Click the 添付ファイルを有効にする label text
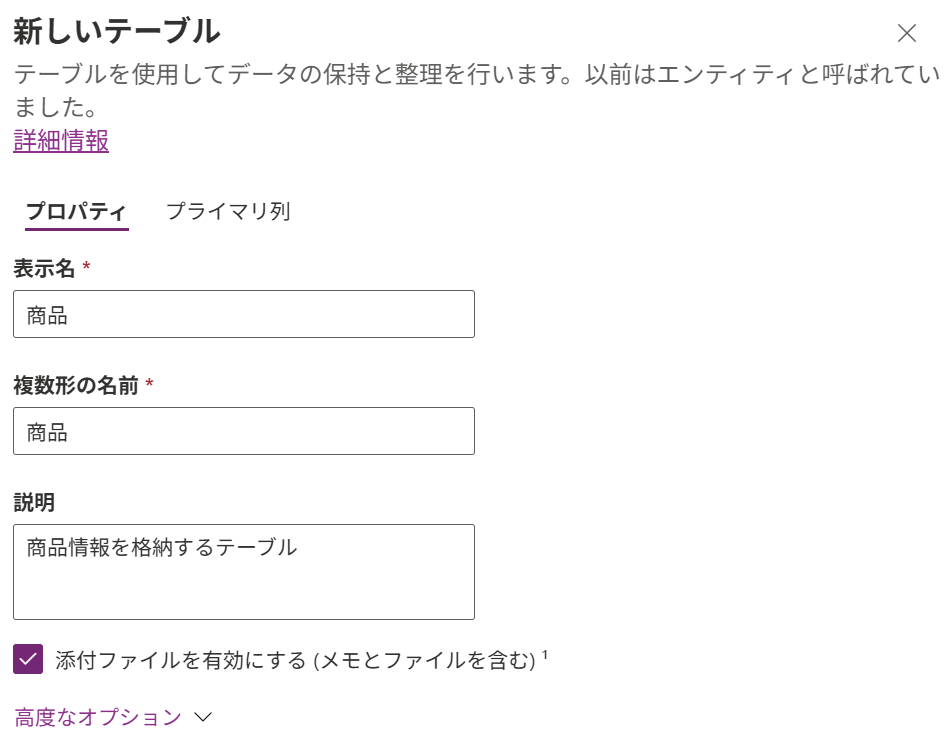This screenshot has width=952, height=753. 296,659
